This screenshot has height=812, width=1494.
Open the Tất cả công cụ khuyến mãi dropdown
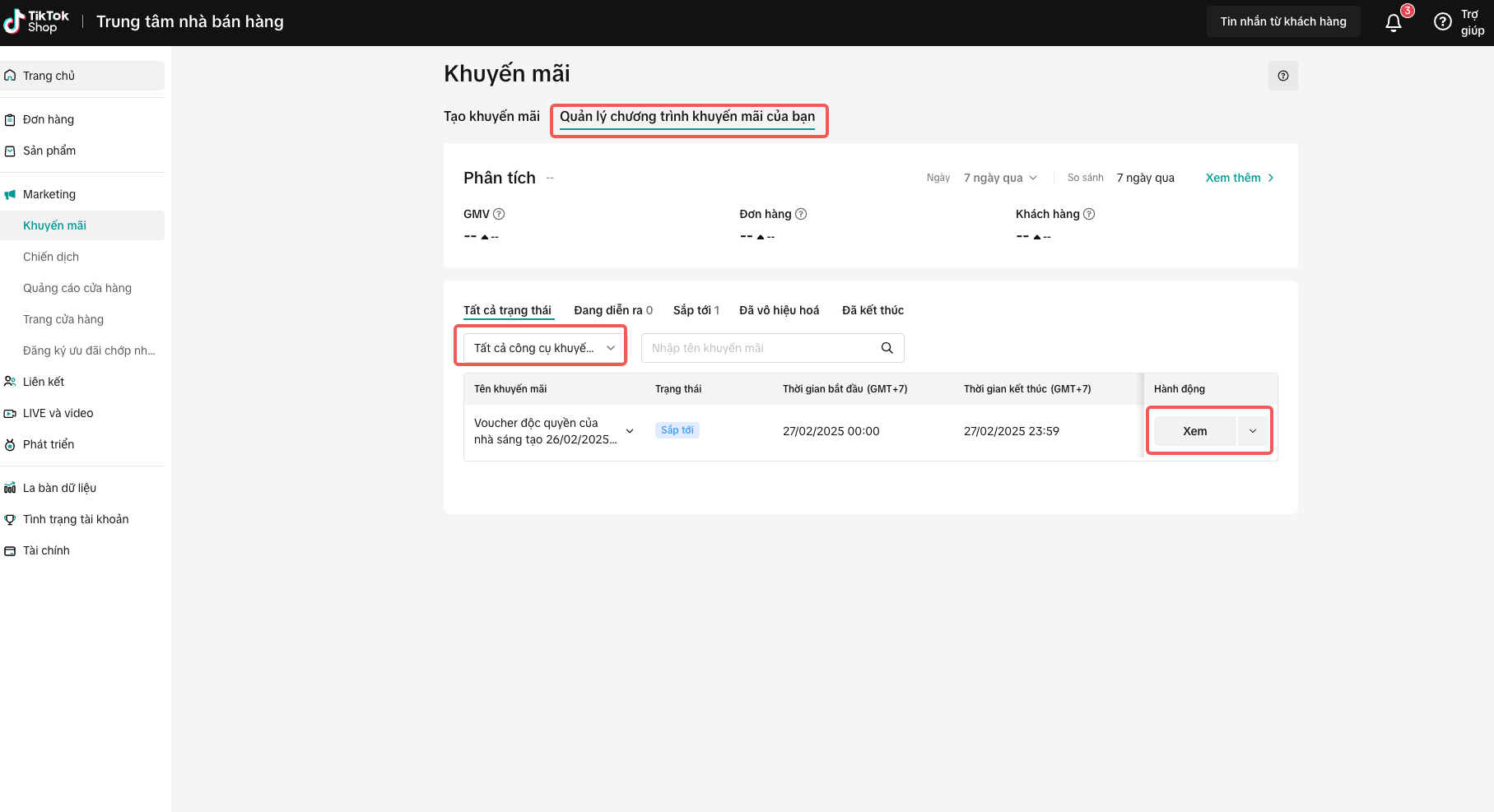click(541, 348)
